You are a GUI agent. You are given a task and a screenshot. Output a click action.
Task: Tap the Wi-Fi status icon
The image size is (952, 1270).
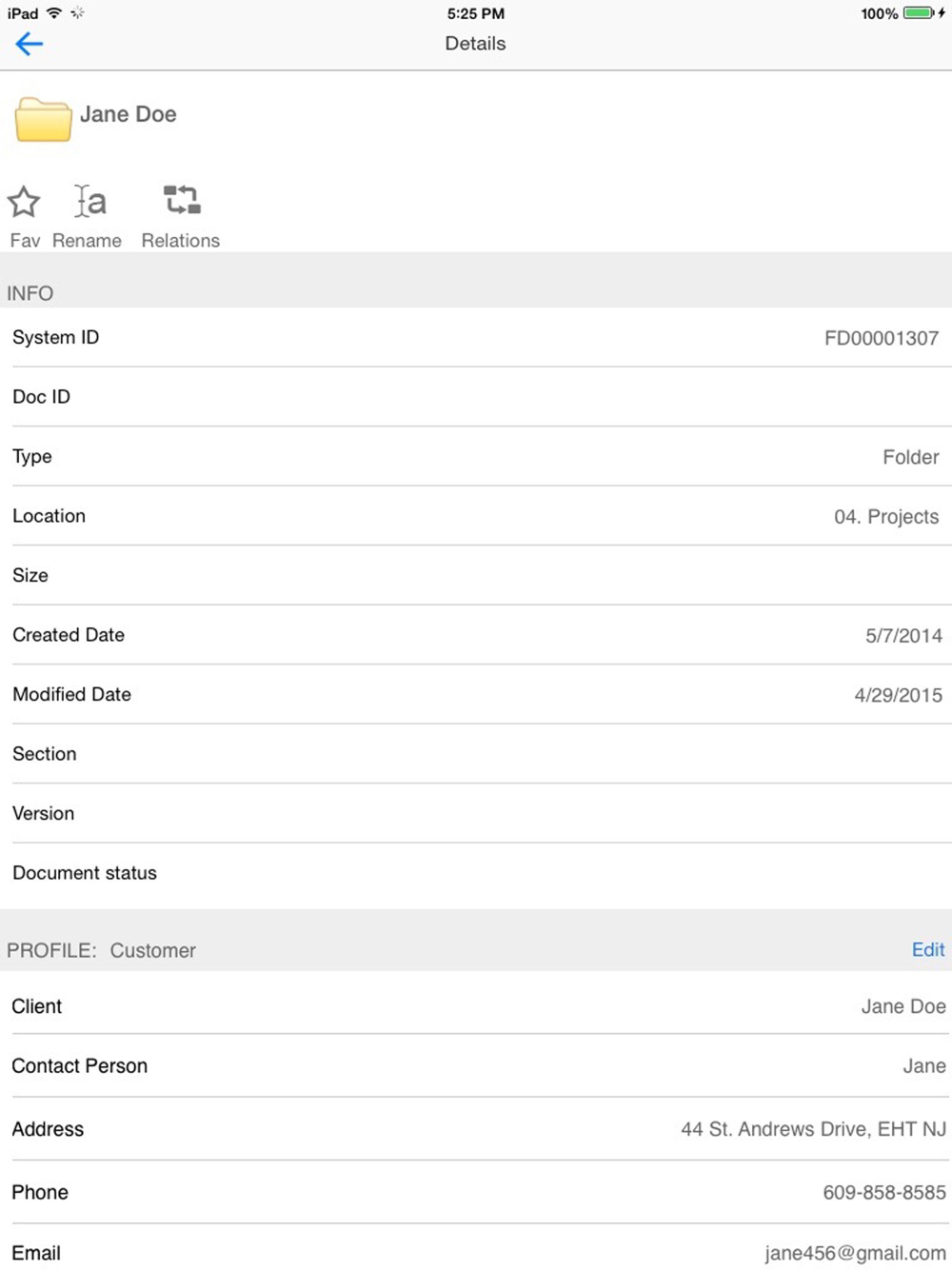click(x=54, y=13)
